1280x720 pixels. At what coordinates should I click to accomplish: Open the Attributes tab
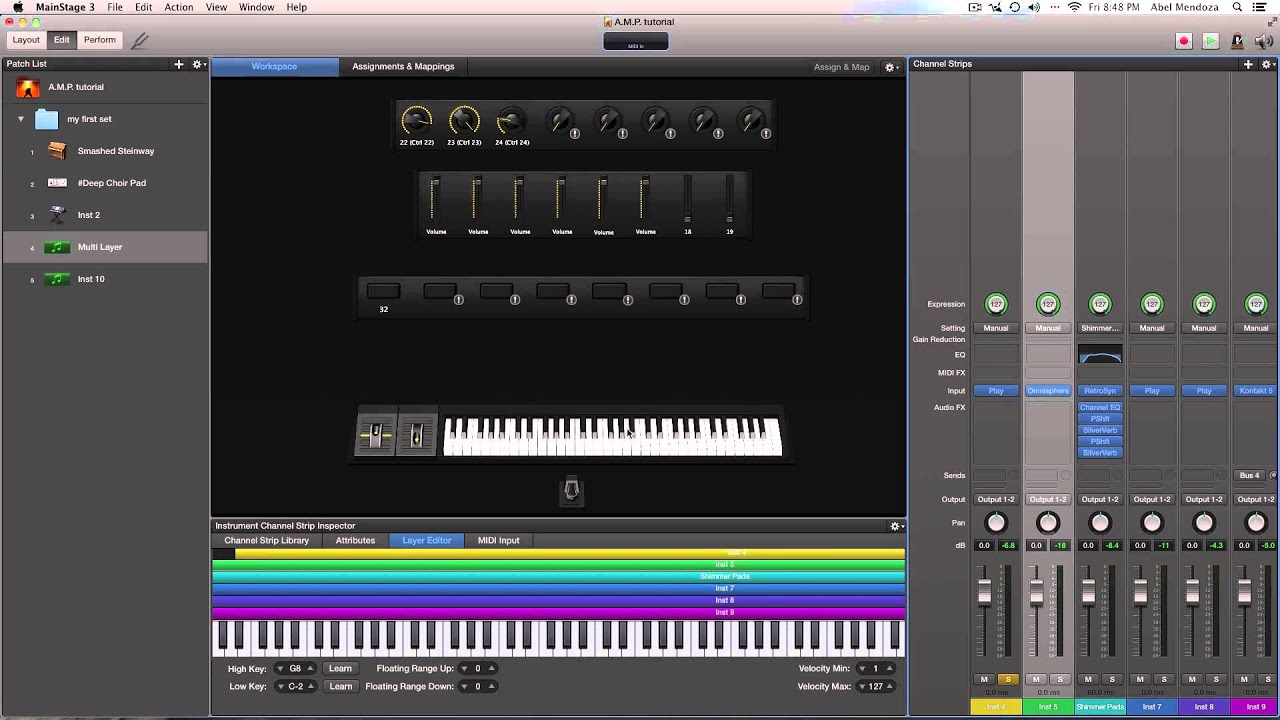point(355,541)
